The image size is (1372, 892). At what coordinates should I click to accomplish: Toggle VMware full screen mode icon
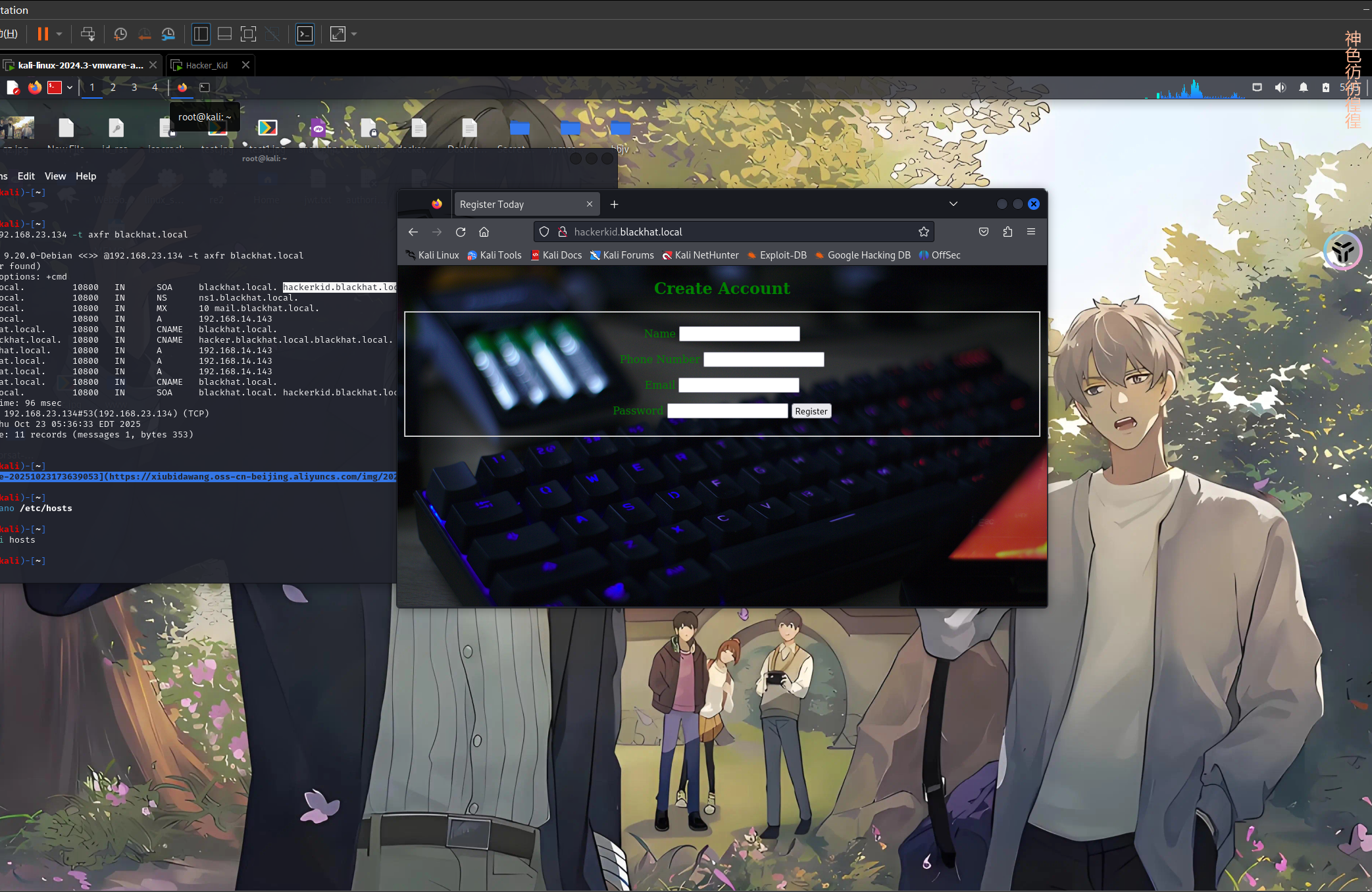(248, 34)
